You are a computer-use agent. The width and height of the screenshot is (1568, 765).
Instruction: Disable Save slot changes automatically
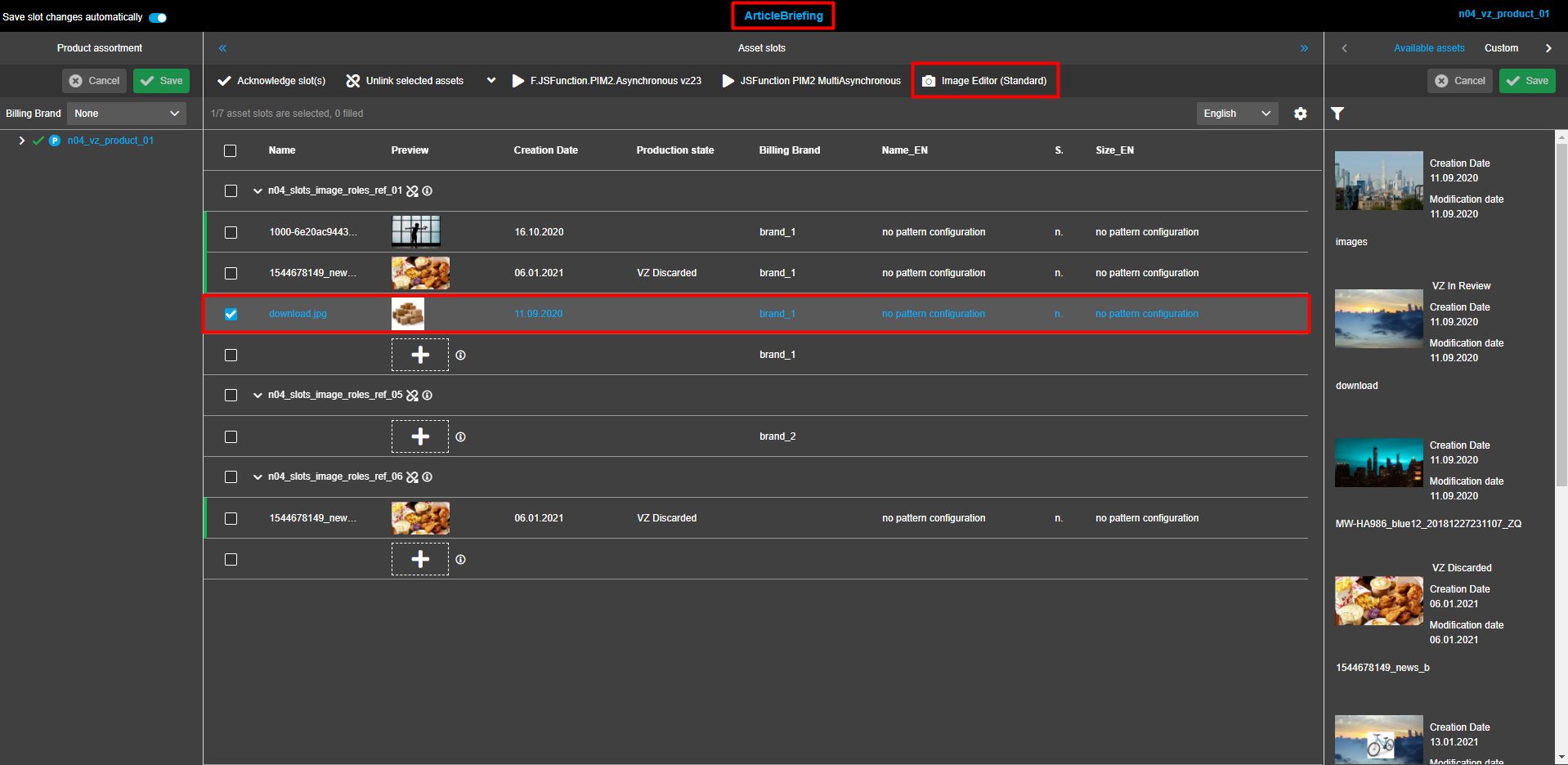pyautogui.click(x=156, y=16)
